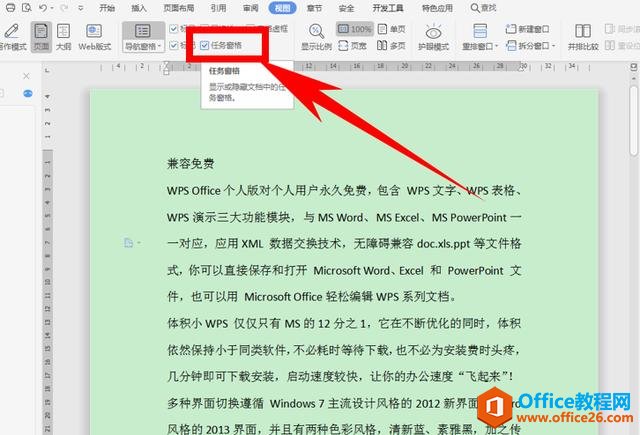The height and width of the screenshot is (435, 640).
Task: Open the customize quick access dropdown
Action: tap(80, 8)
